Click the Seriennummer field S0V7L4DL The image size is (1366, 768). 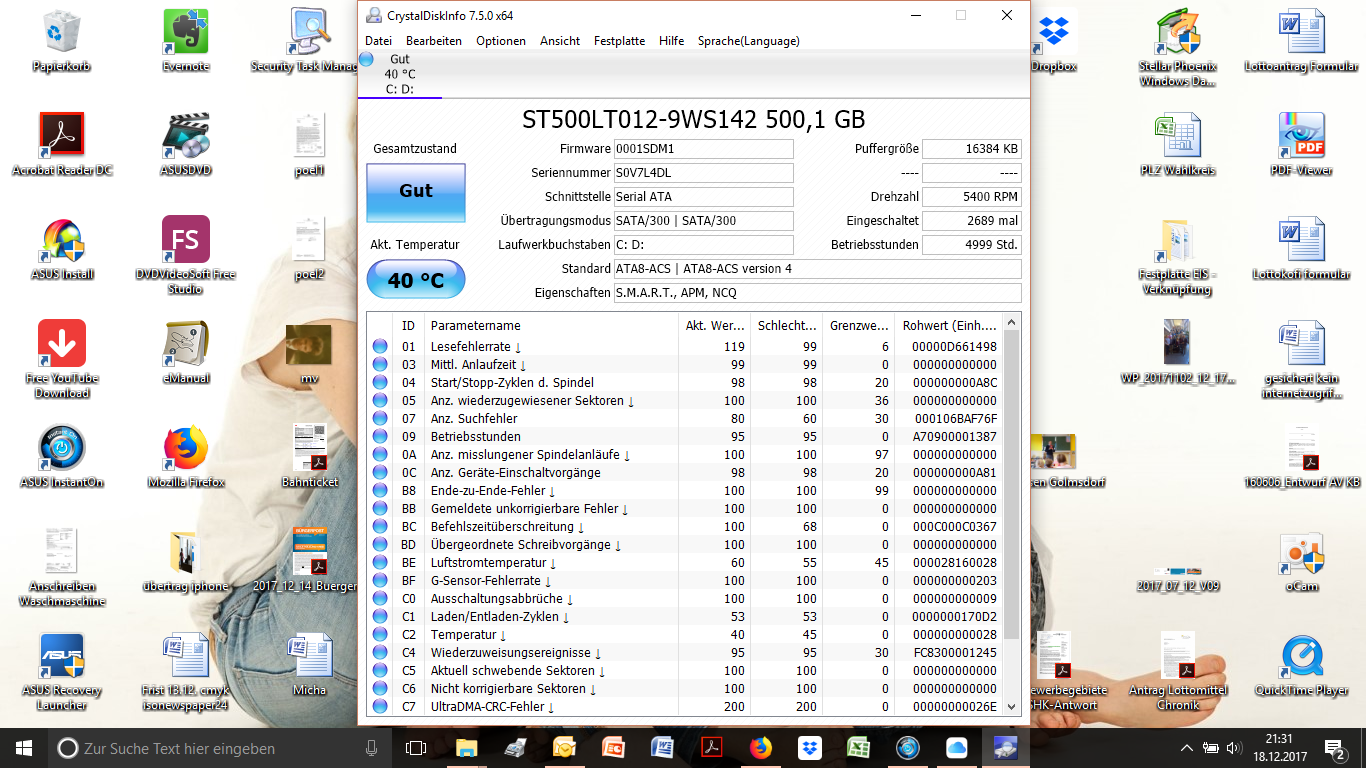click(x=703, y=173)
